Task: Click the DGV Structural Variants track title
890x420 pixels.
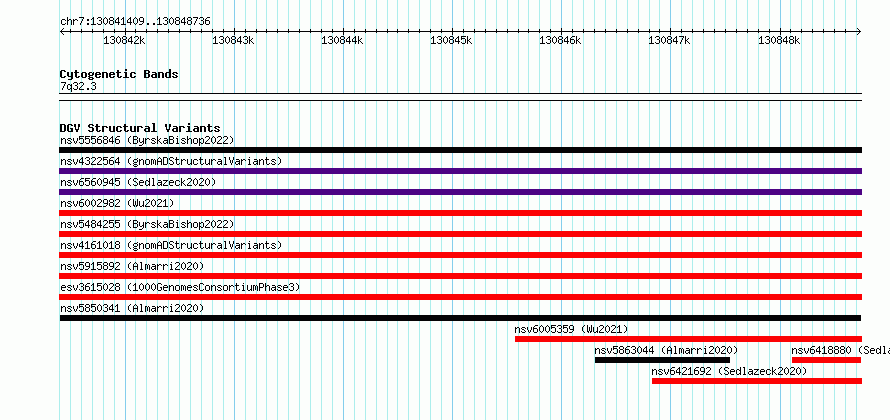Action: coord(140,128)
